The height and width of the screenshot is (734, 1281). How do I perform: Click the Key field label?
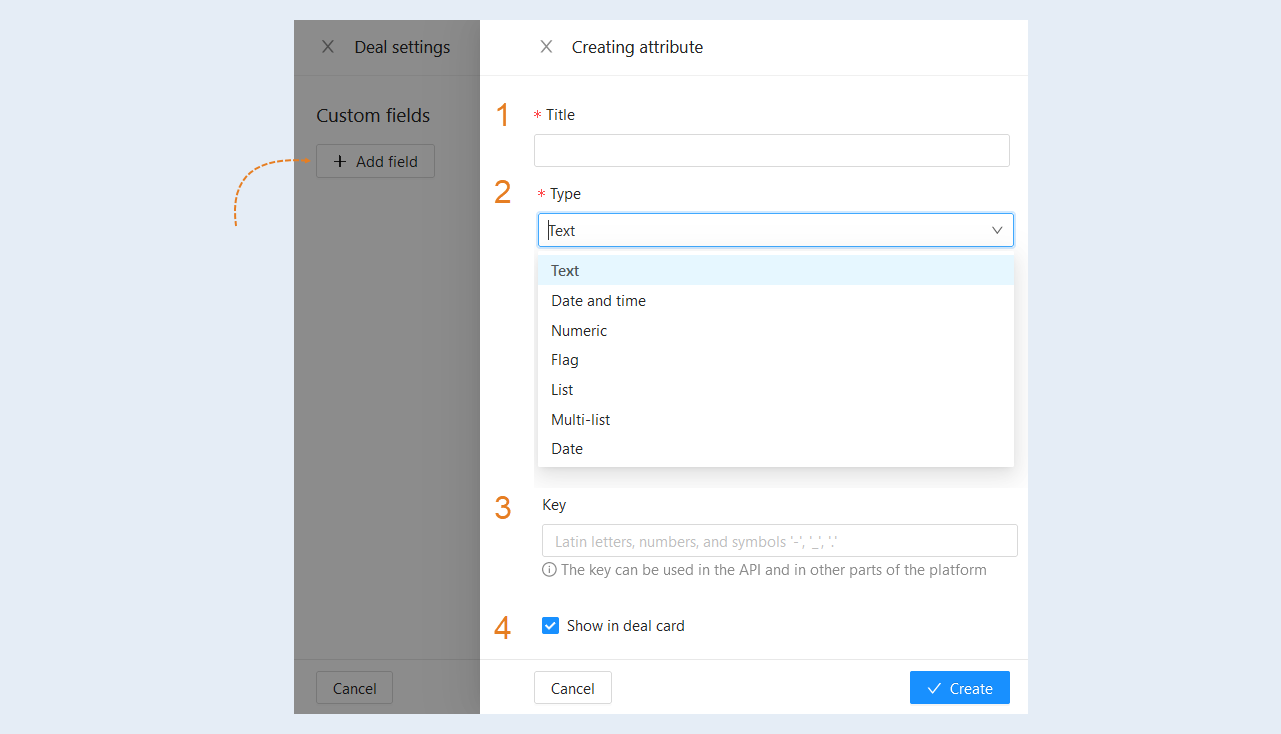pos(554,505)
